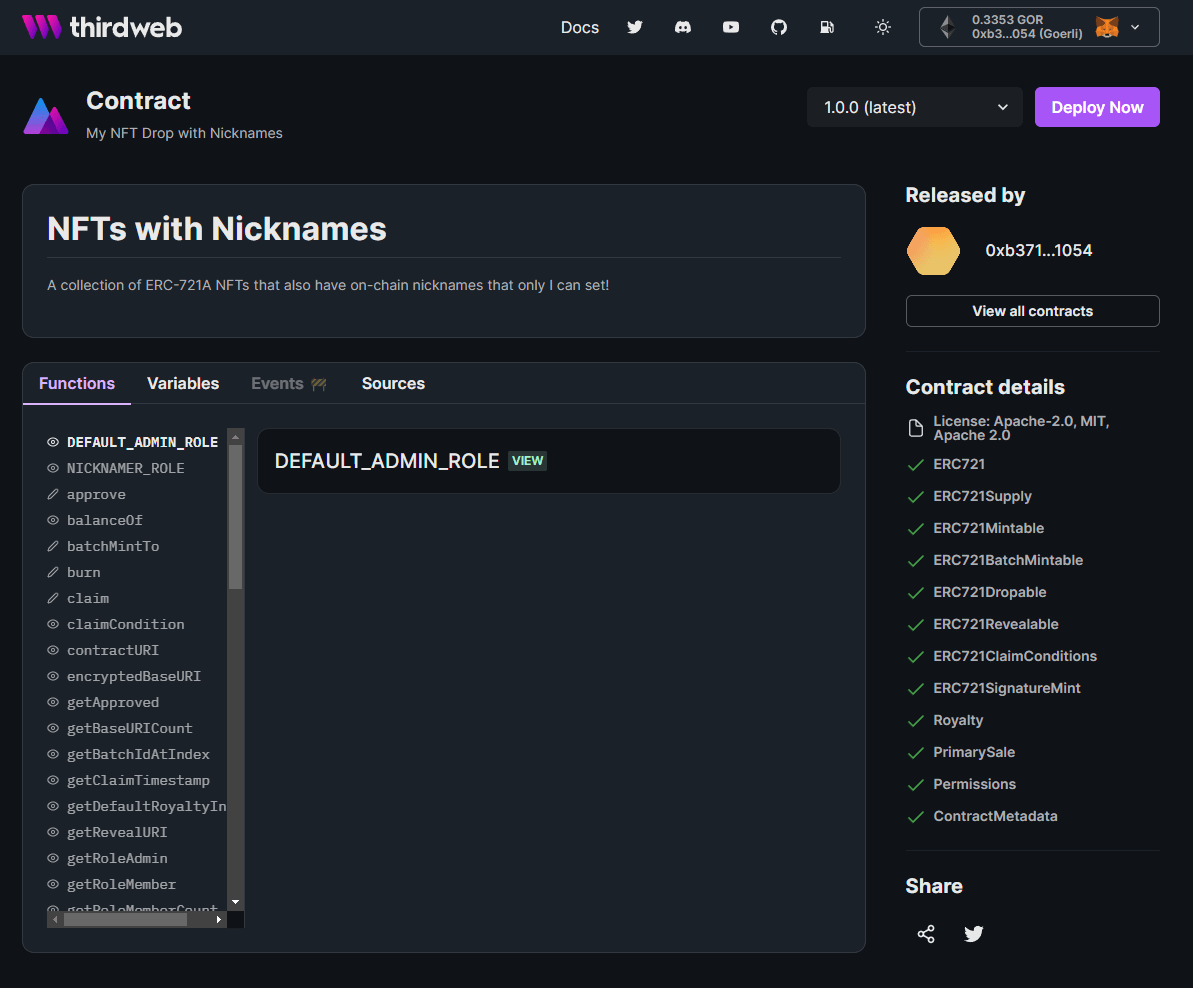Click the function list scroll-up arrow
This screenshot has height=988, width=1193.
click(x=236, y=437)
